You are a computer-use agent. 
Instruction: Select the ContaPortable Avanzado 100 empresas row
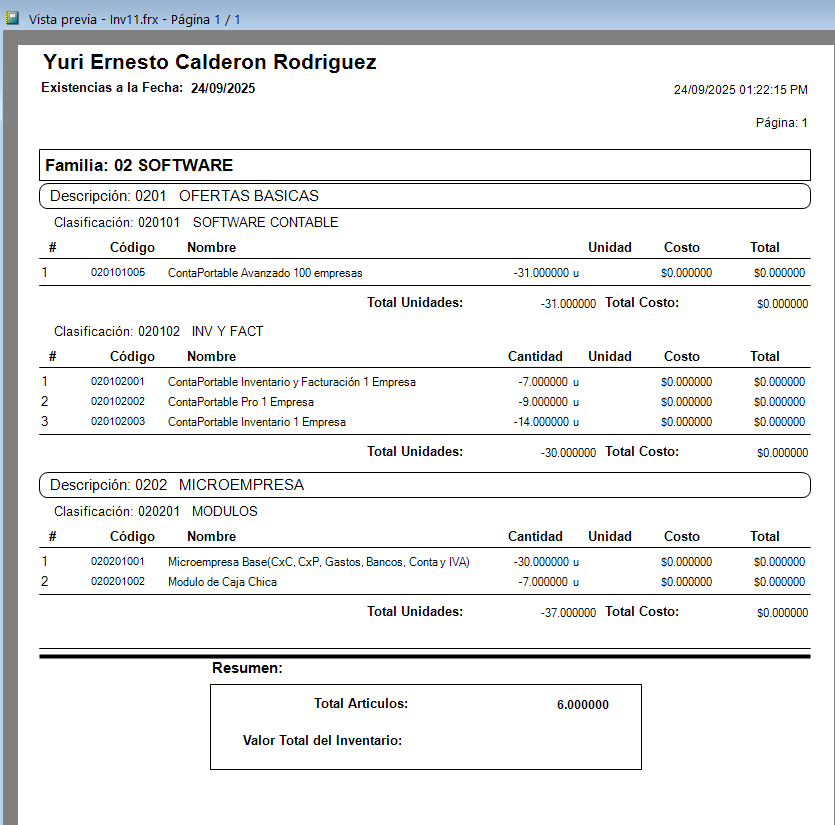[425, 273]
